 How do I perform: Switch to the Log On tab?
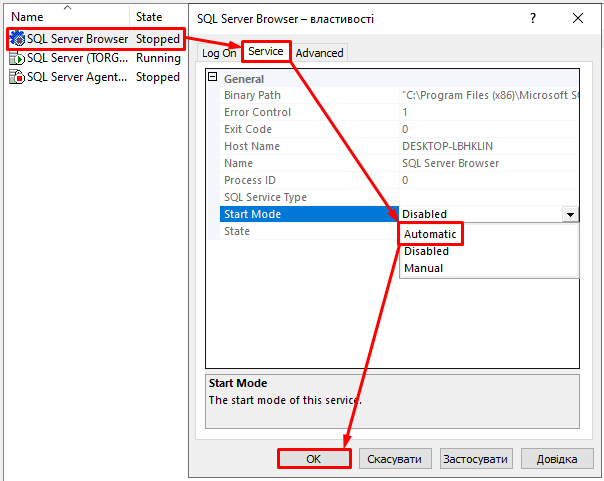coord(219,53)
